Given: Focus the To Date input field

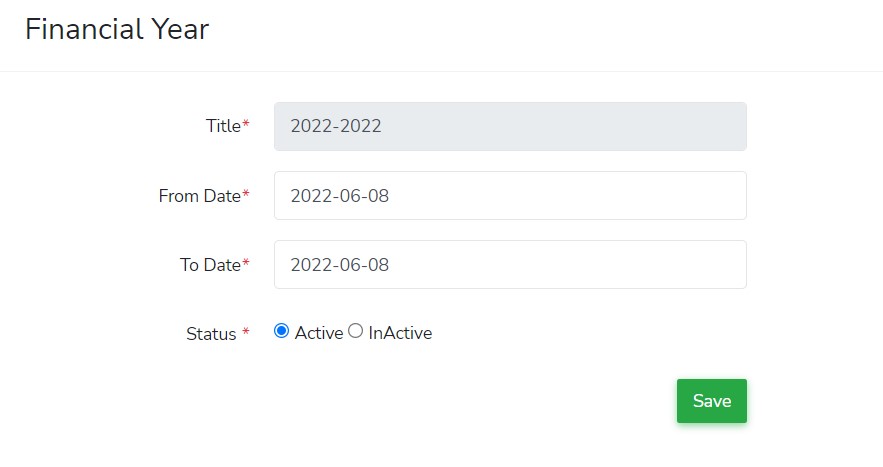Looking at the screenshot, I should coord(510,265).
